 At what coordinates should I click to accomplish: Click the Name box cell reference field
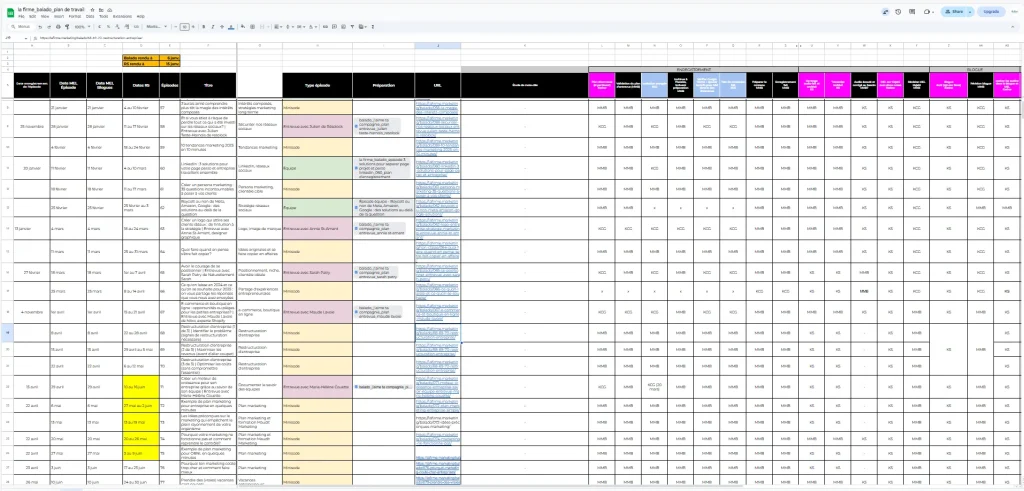[14, 37]
